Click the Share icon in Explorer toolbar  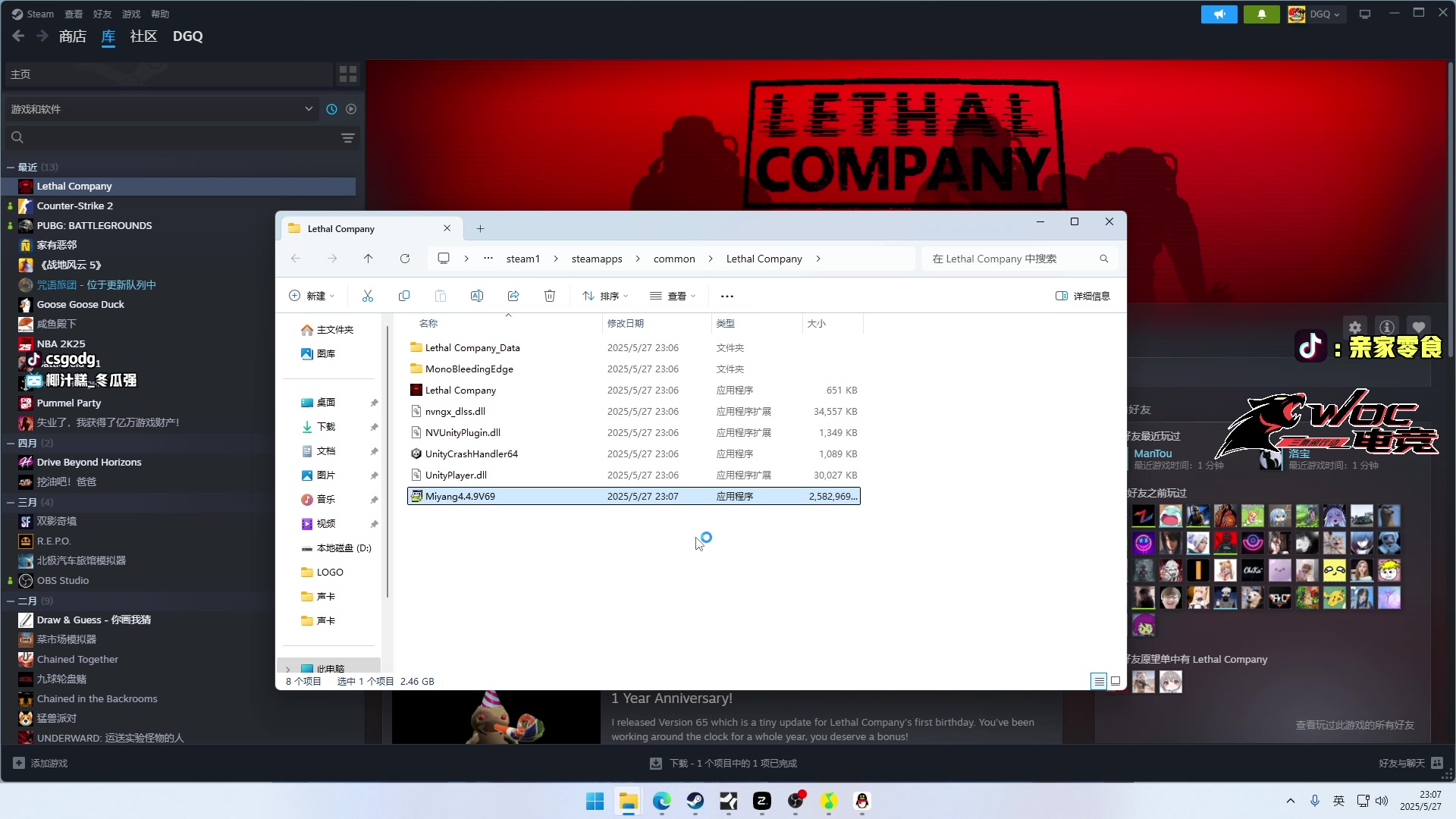point(513,296)
